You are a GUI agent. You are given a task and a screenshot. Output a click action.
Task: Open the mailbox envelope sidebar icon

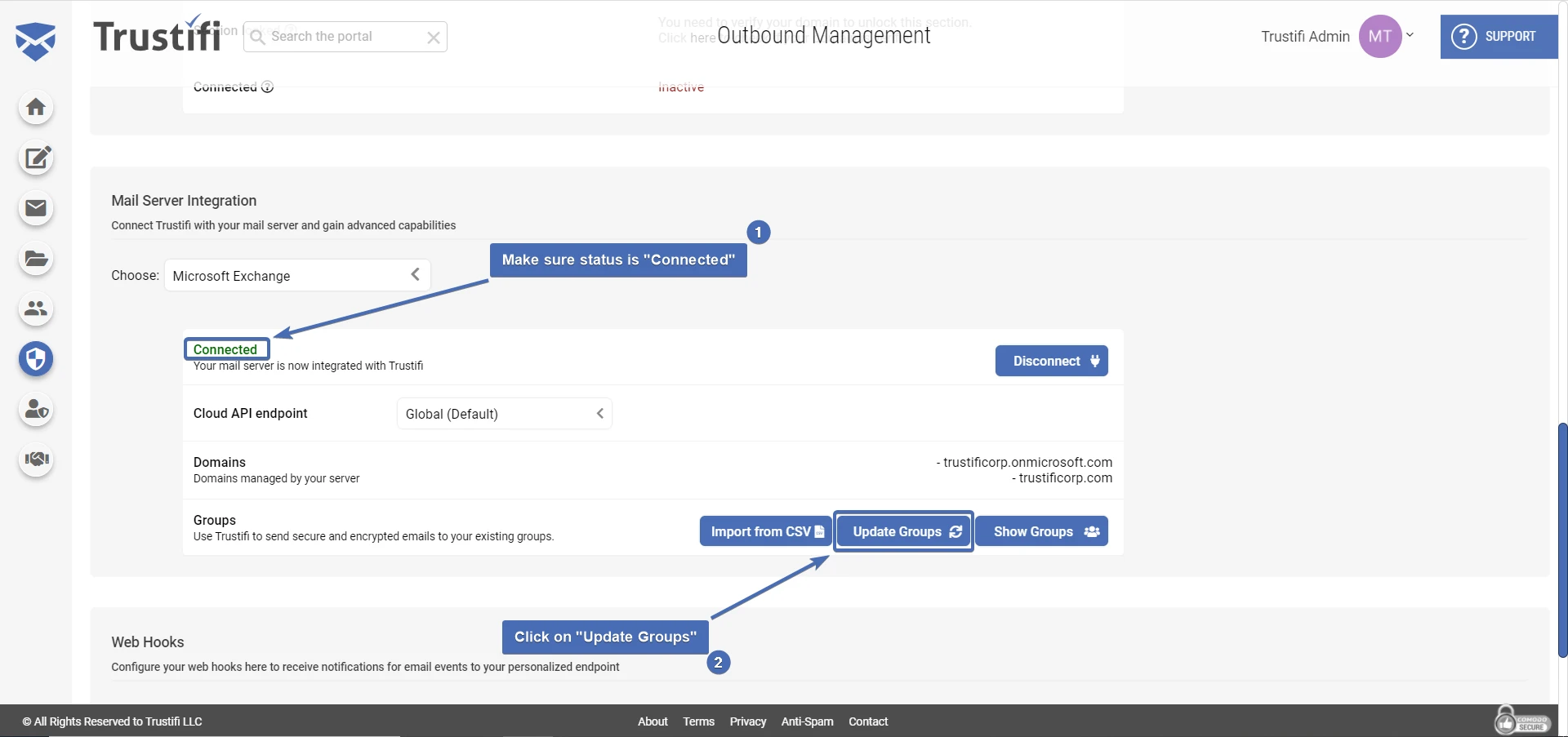(x=36, y=209)
